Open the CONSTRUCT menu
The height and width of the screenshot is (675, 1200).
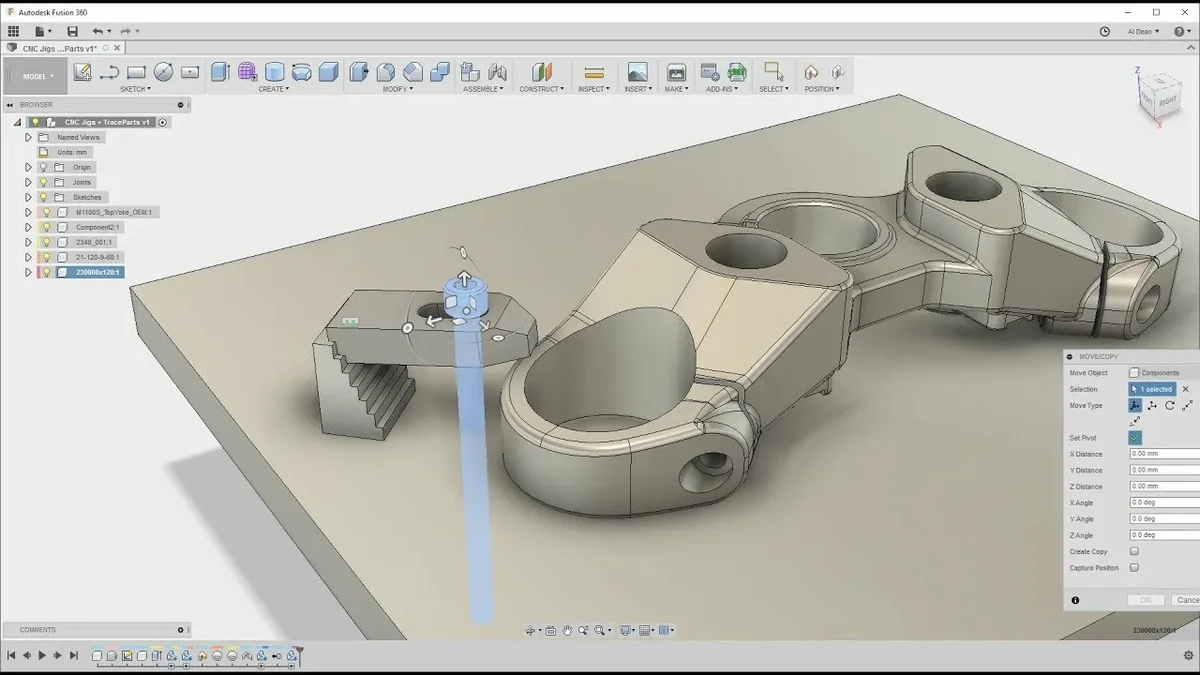click(541, 89)
